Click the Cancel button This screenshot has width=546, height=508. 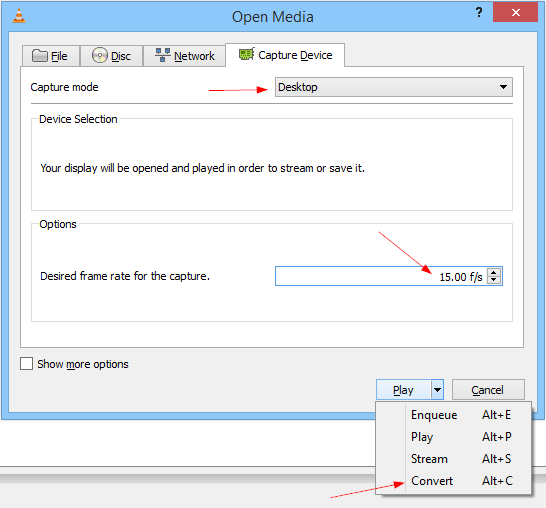[x=488, y=390]
